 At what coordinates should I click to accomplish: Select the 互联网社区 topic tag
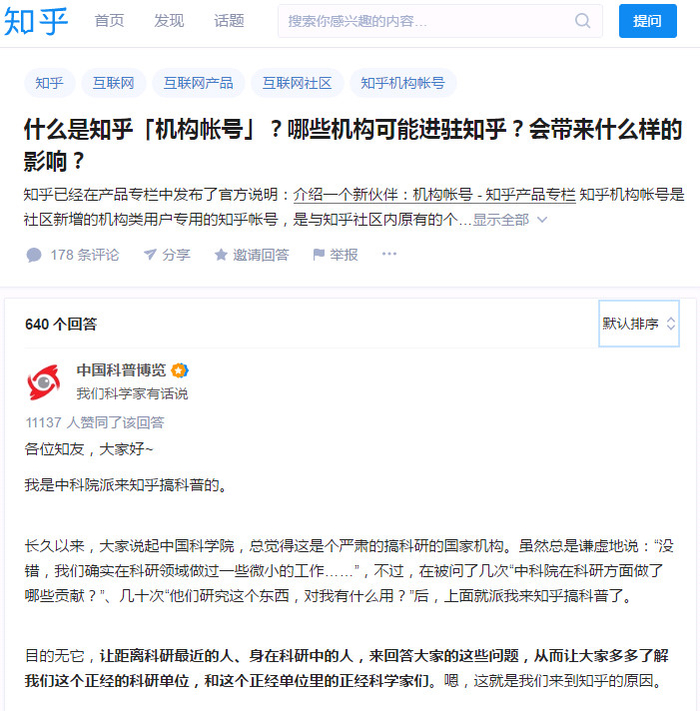click(x=297, y=83)
